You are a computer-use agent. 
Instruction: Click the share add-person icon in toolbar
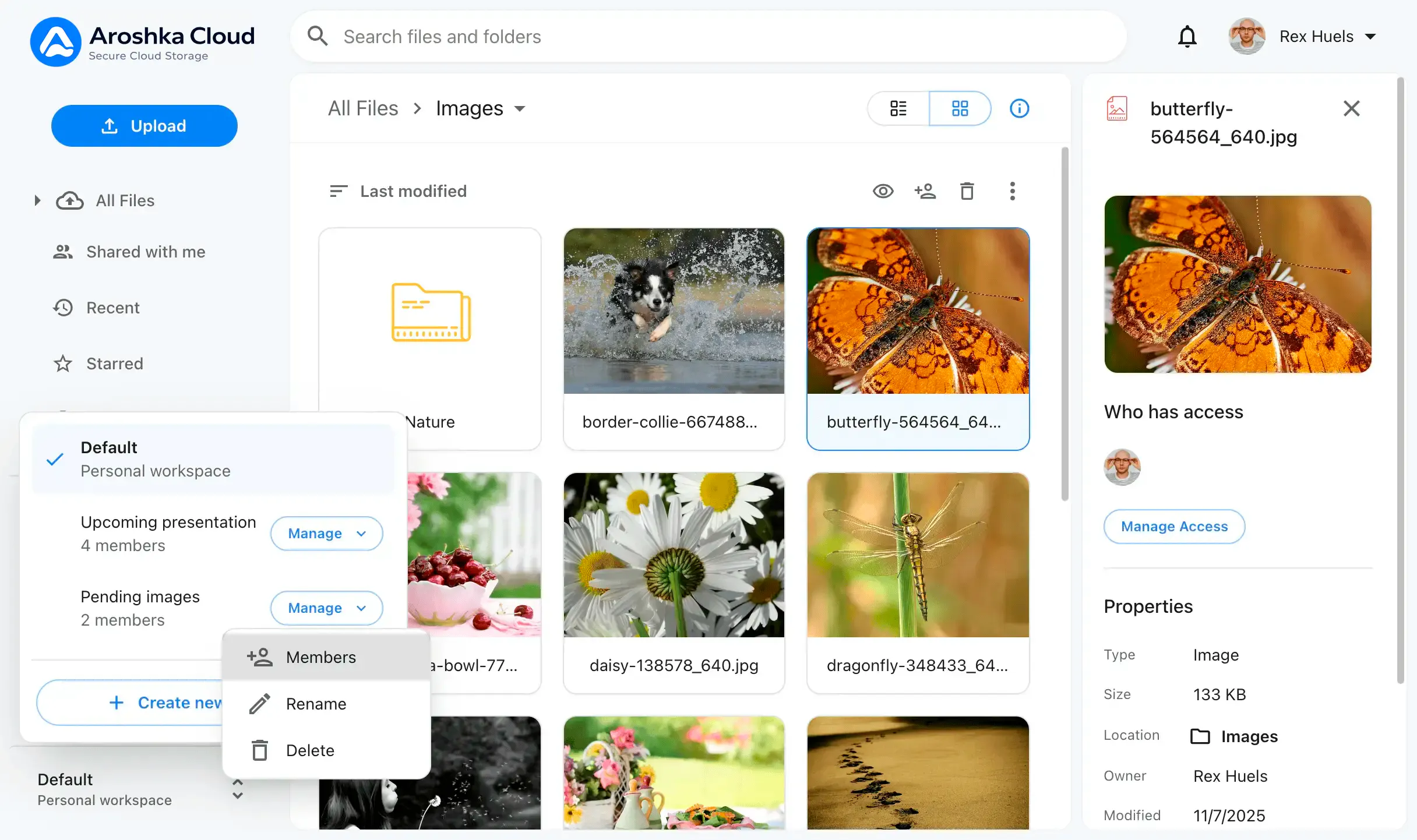[925, 191]
